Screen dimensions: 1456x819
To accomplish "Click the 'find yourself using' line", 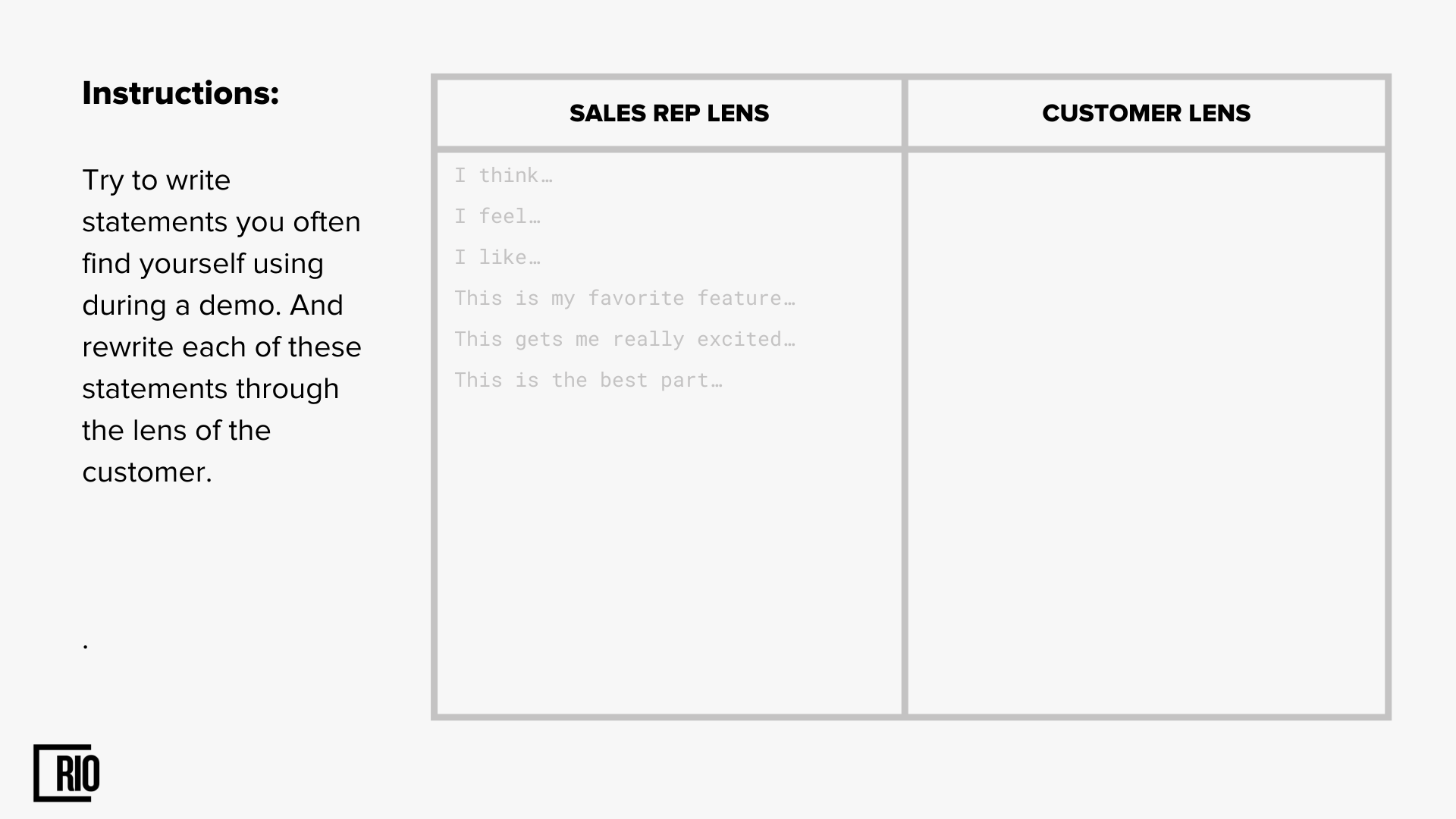I will click(x=203, y=264).
